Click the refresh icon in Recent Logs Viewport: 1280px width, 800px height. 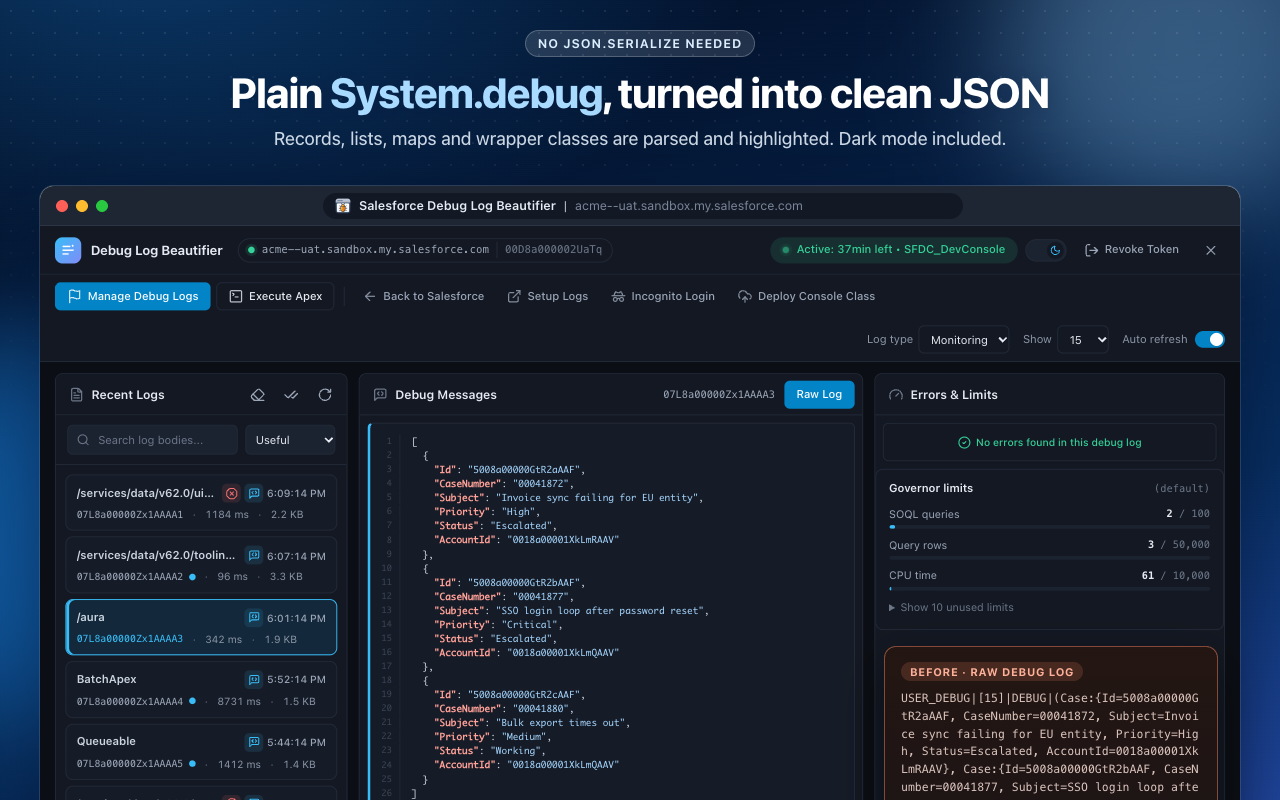[325, 395]
